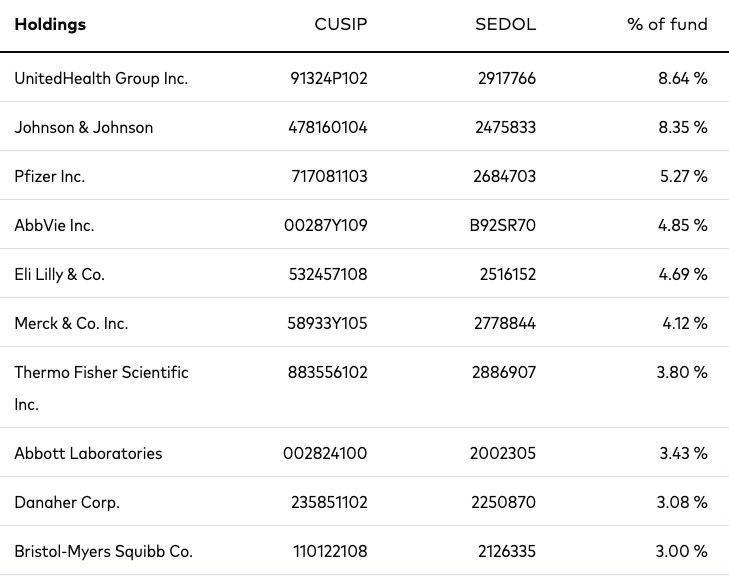This screenshot has height=582, width=729.
Task: Click the 3.00 % fund percentage
Action: (682, 551)
